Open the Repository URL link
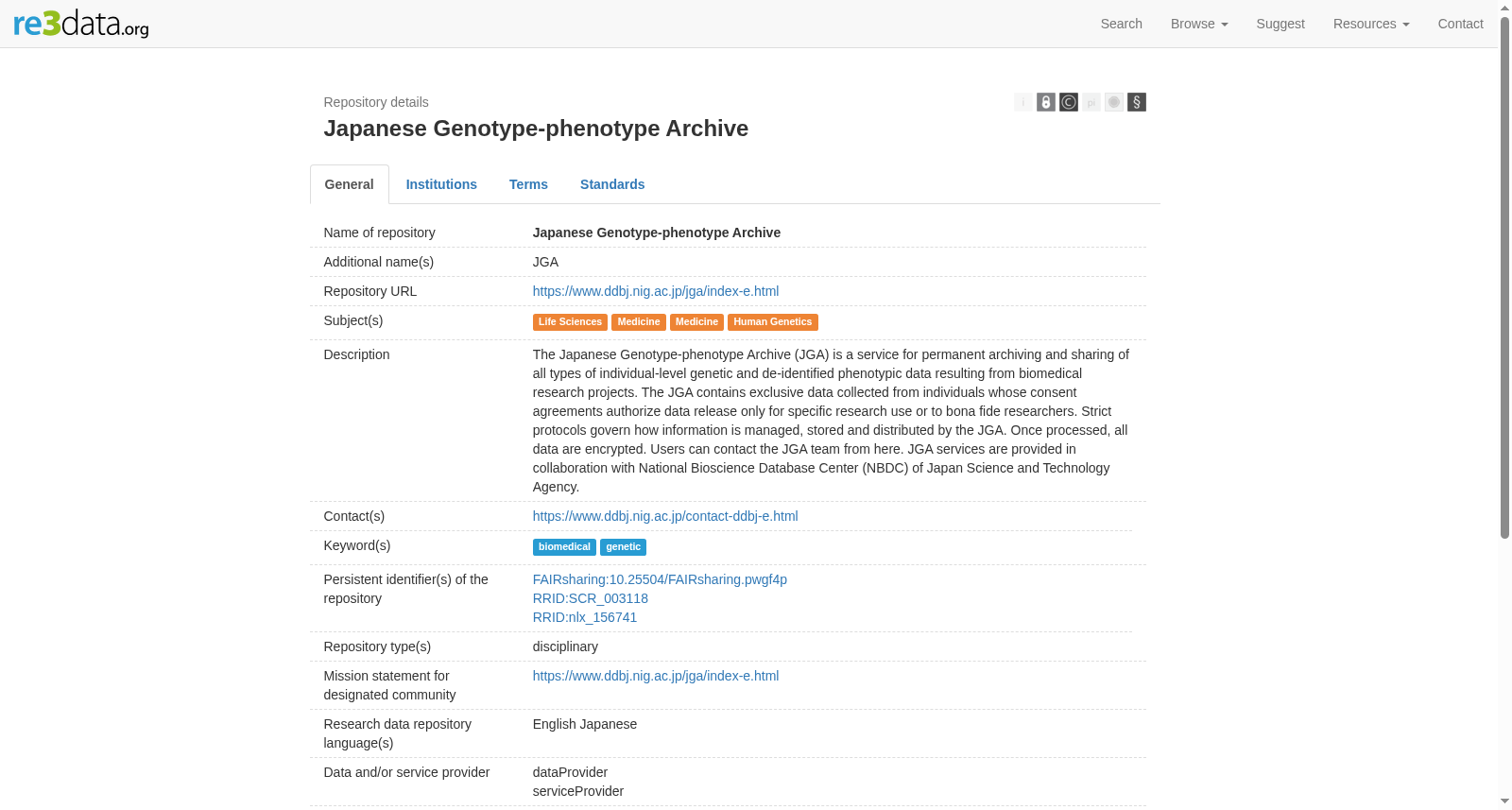This screenshot has width=1512, height=810. coord(656,291)
